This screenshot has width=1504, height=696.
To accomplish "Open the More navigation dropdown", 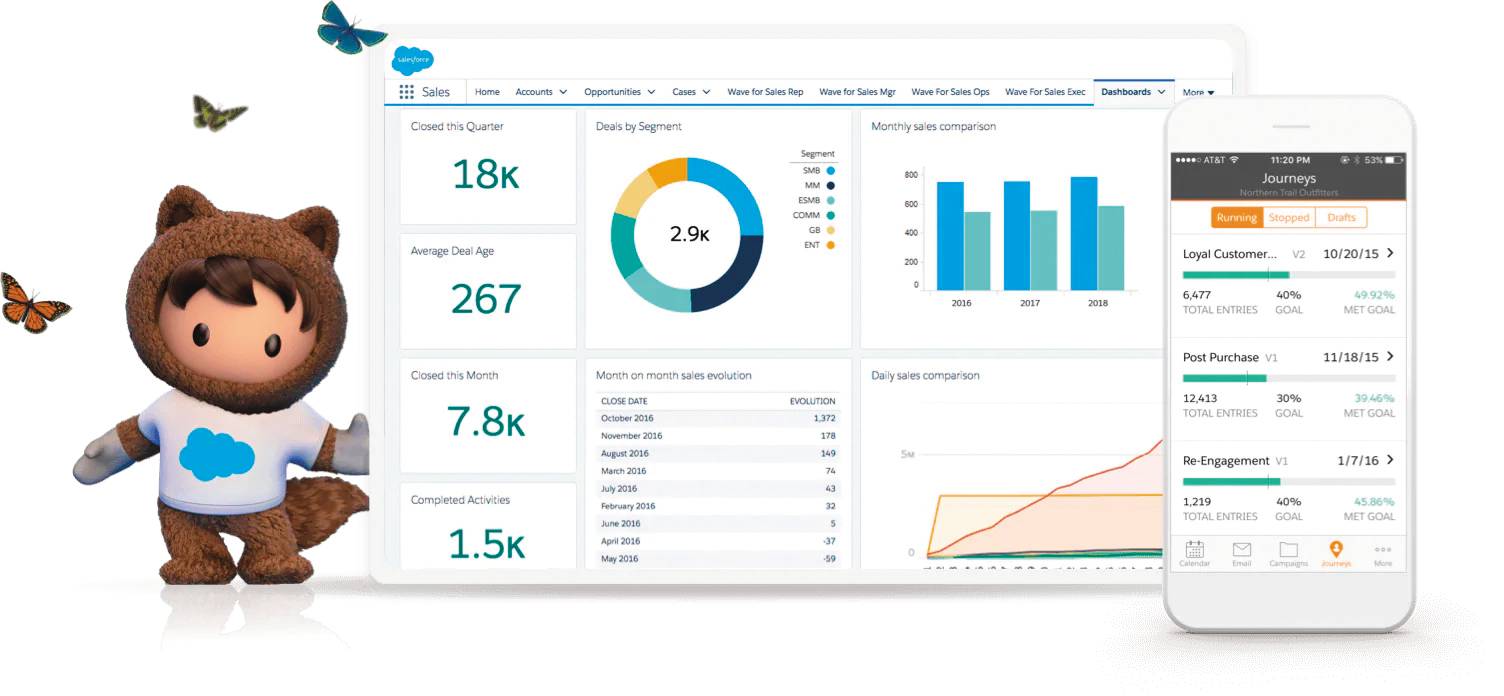I will [1198, 92].
